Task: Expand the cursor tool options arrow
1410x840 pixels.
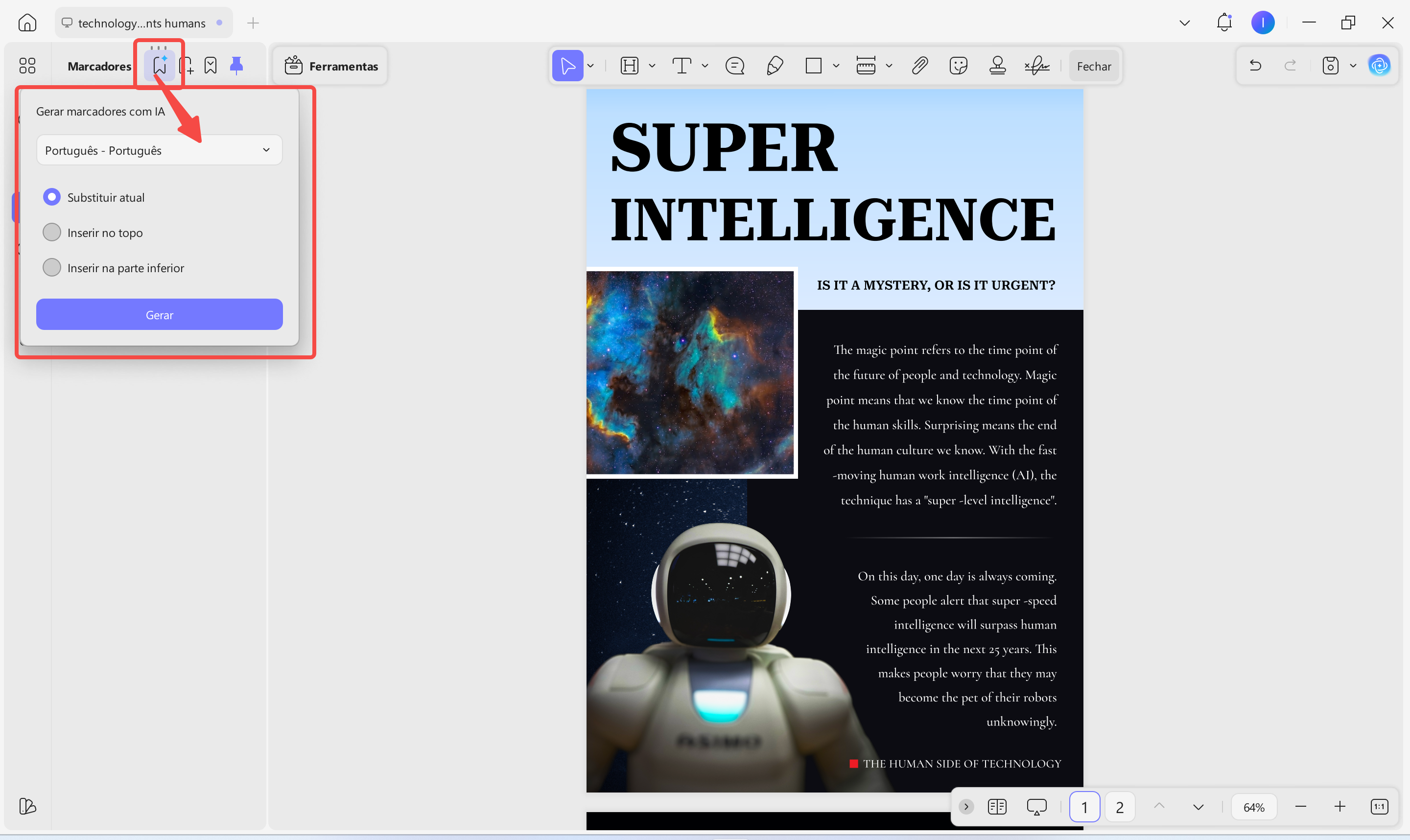Action: pos(590,66)
